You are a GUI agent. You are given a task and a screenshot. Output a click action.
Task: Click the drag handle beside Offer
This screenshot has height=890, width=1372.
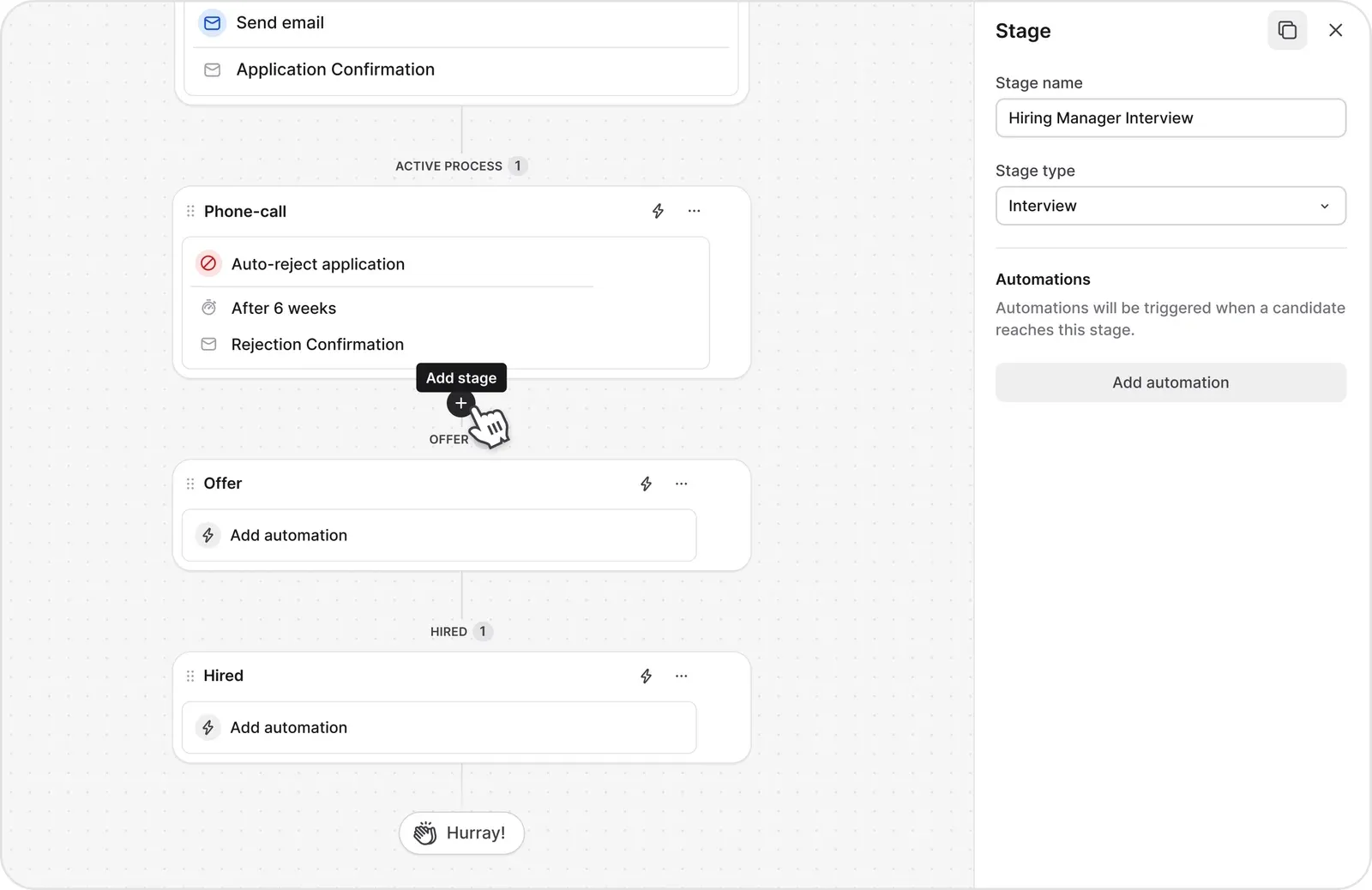pyautogui.click(x=190, y=484)
